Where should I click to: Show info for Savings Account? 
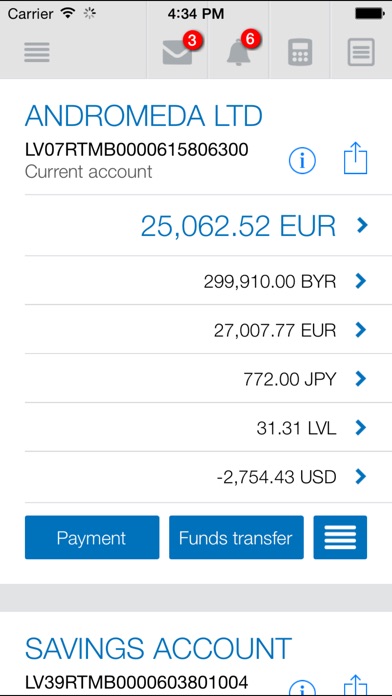click(302, 687)
